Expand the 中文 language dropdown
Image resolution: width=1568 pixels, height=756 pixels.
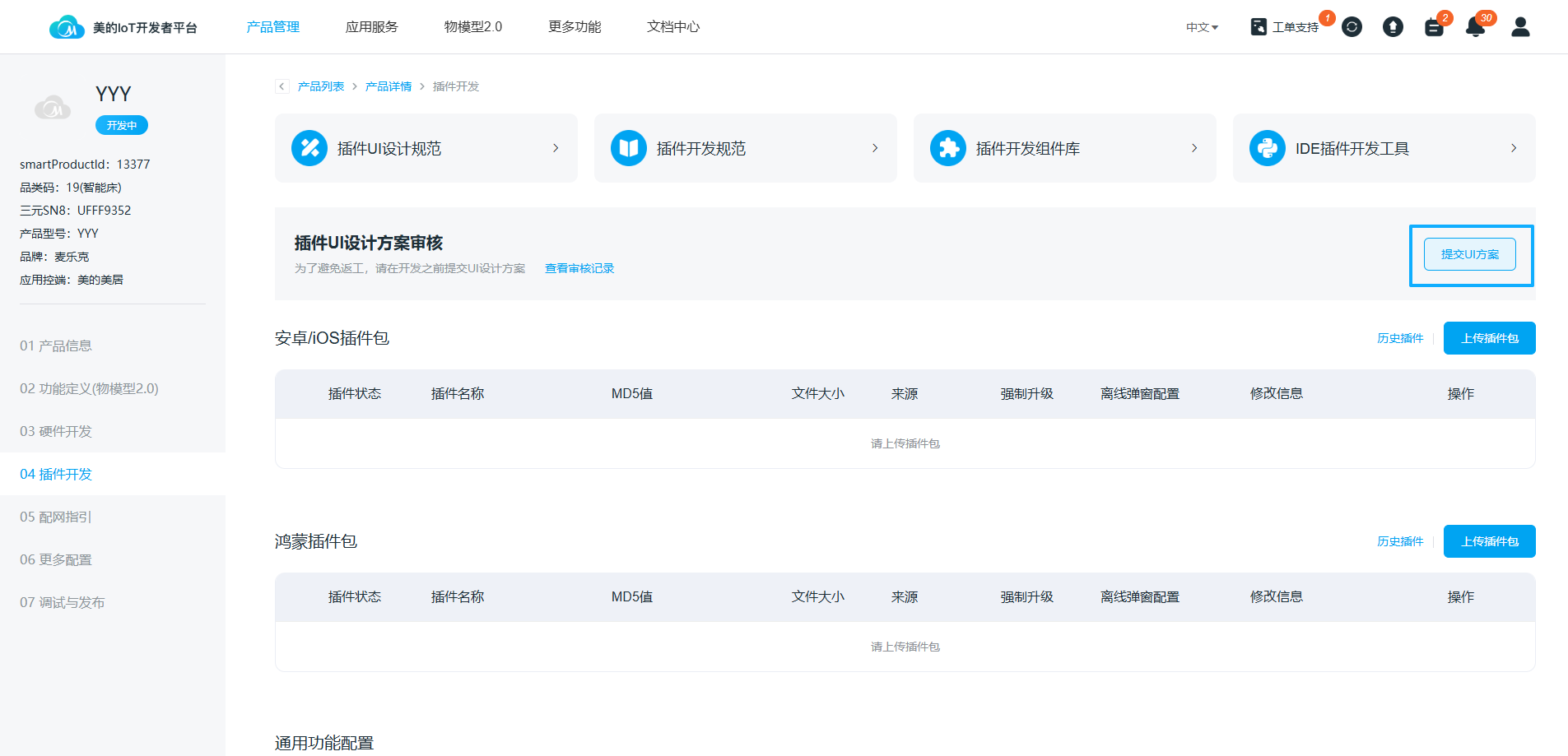(1202, 27)
